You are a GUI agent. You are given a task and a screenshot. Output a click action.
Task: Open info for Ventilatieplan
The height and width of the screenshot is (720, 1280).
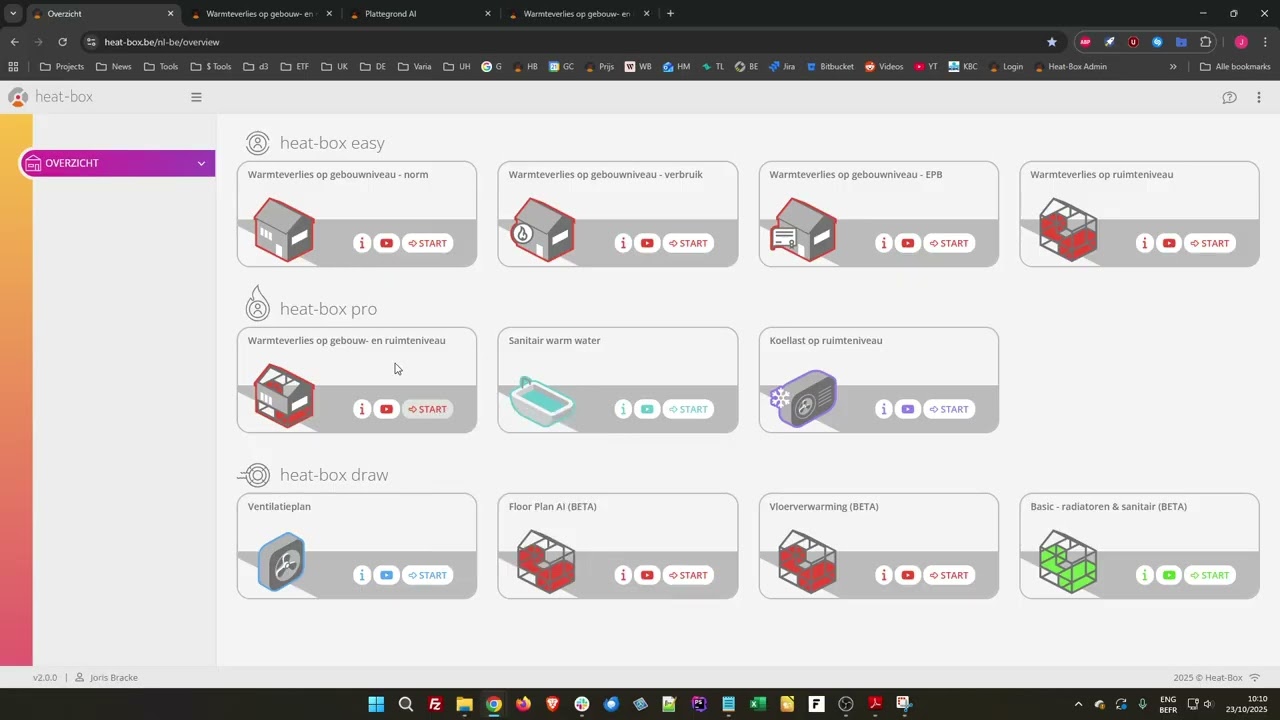point(362,575)
